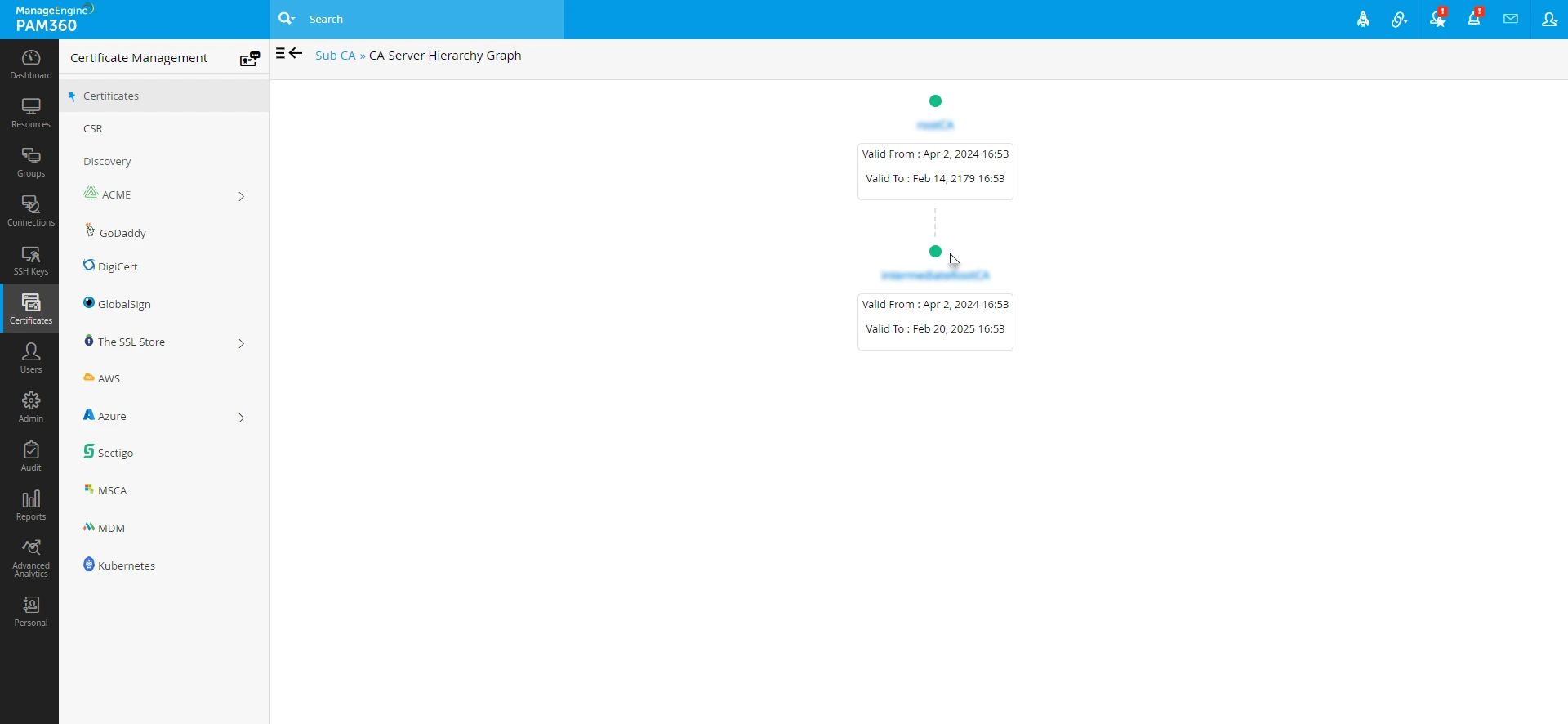1568x724 pixels.
Task: Open the Groups section
Action: tap(30, 162)
